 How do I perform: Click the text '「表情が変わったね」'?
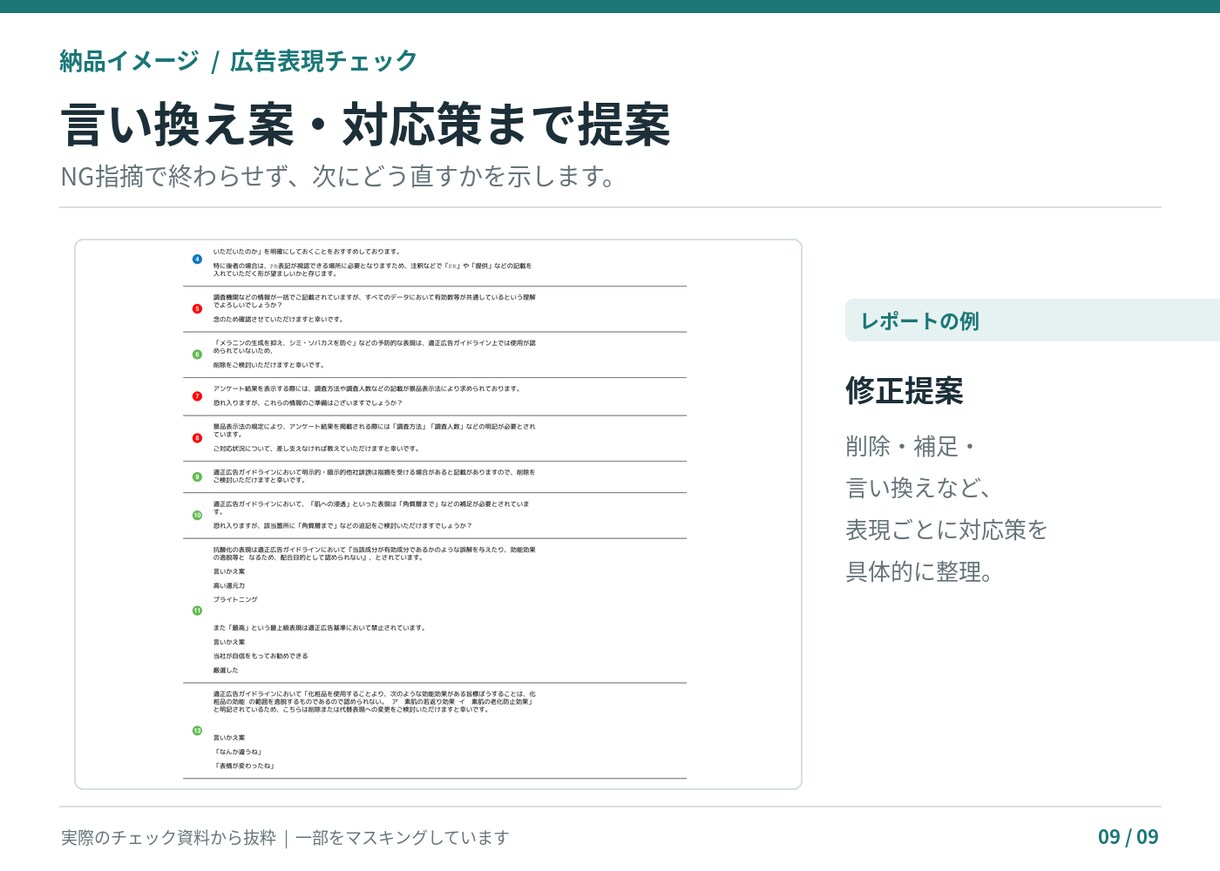click(x=244, y=766)
